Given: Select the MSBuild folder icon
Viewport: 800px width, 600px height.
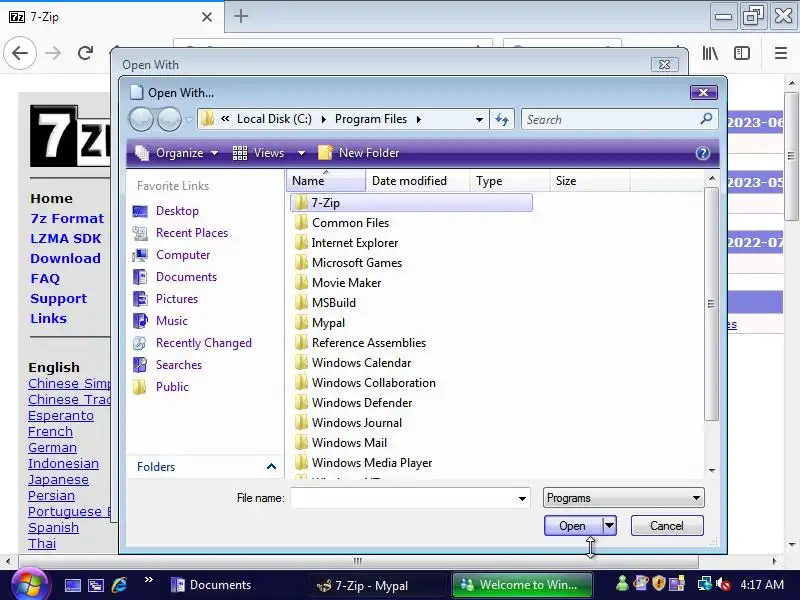Looking at the screenshot, I should 301,303.
